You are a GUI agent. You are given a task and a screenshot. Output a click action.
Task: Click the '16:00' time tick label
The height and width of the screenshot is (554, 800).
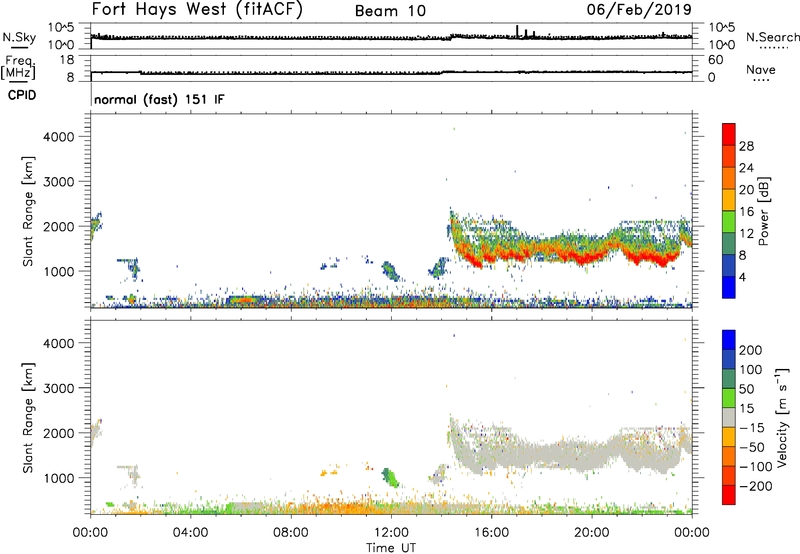click(x=491, y=533)
